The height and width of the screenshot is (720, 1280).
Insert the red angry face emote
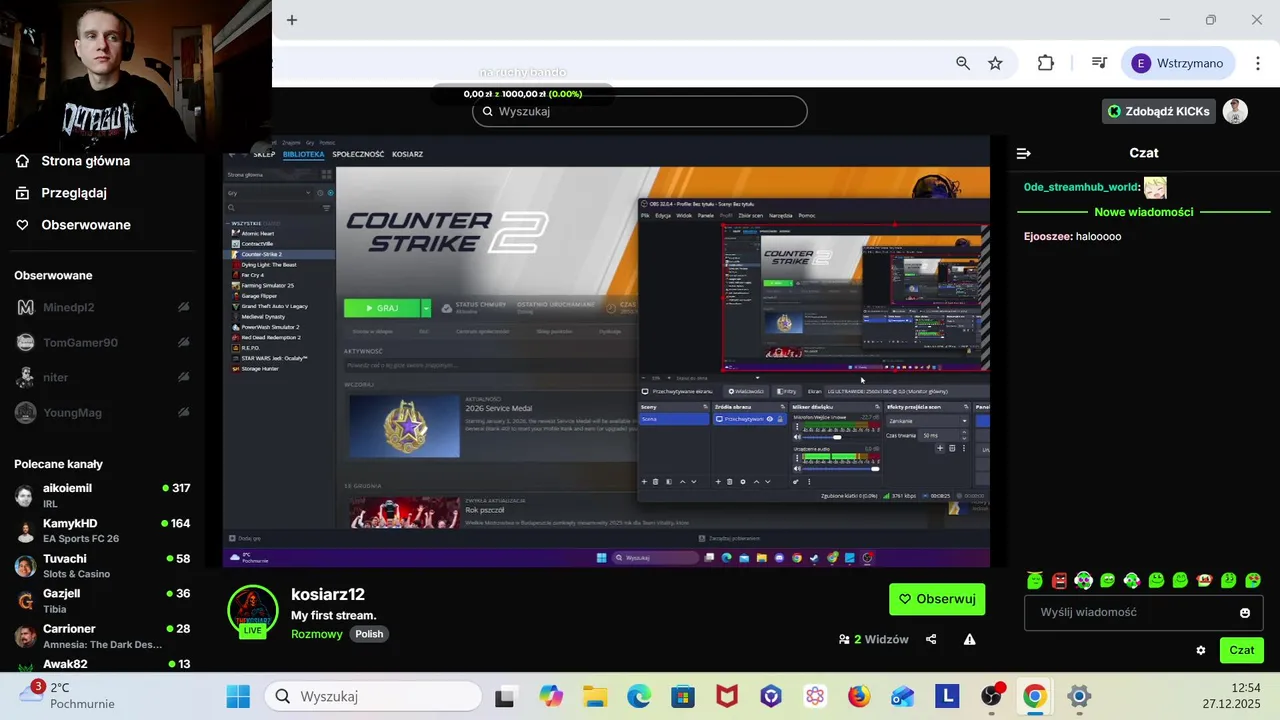point(1059,580)
